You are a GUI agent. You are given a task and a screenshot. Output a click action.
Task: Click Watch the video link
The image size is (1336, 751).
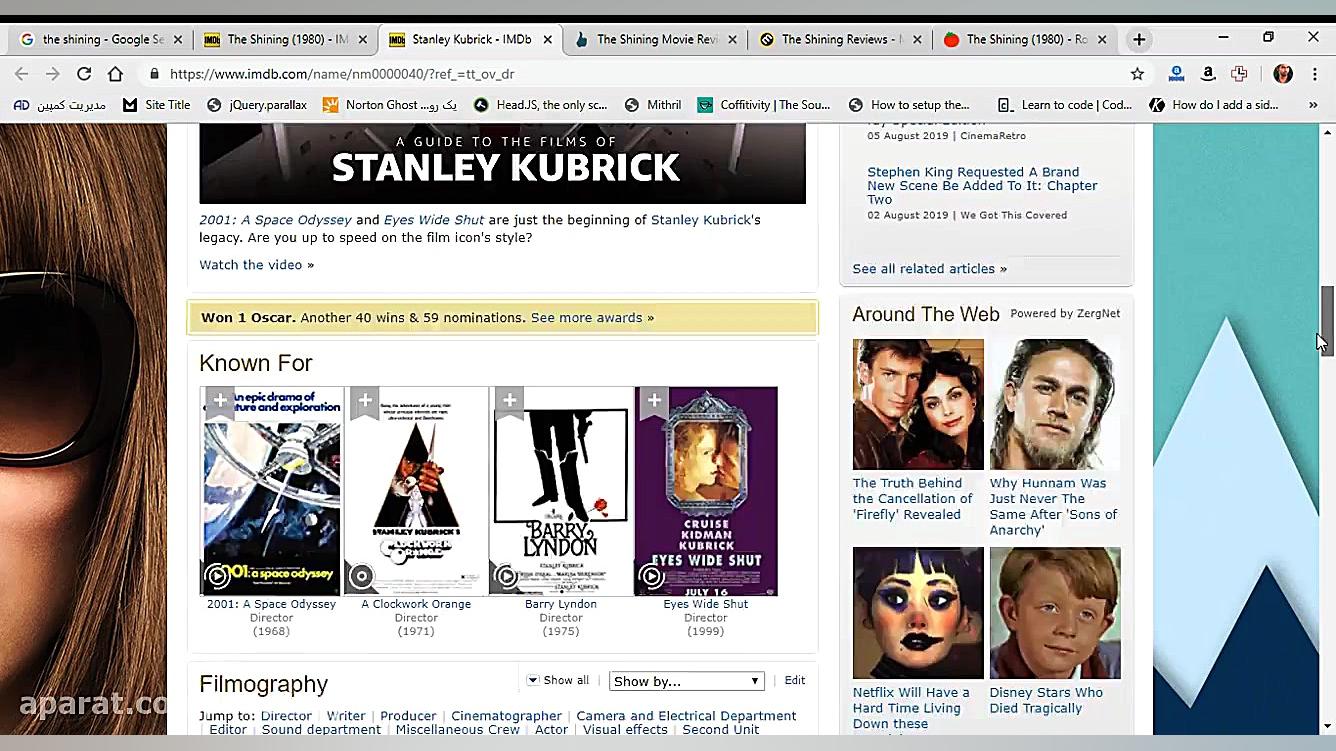click(x=256, y=265)
